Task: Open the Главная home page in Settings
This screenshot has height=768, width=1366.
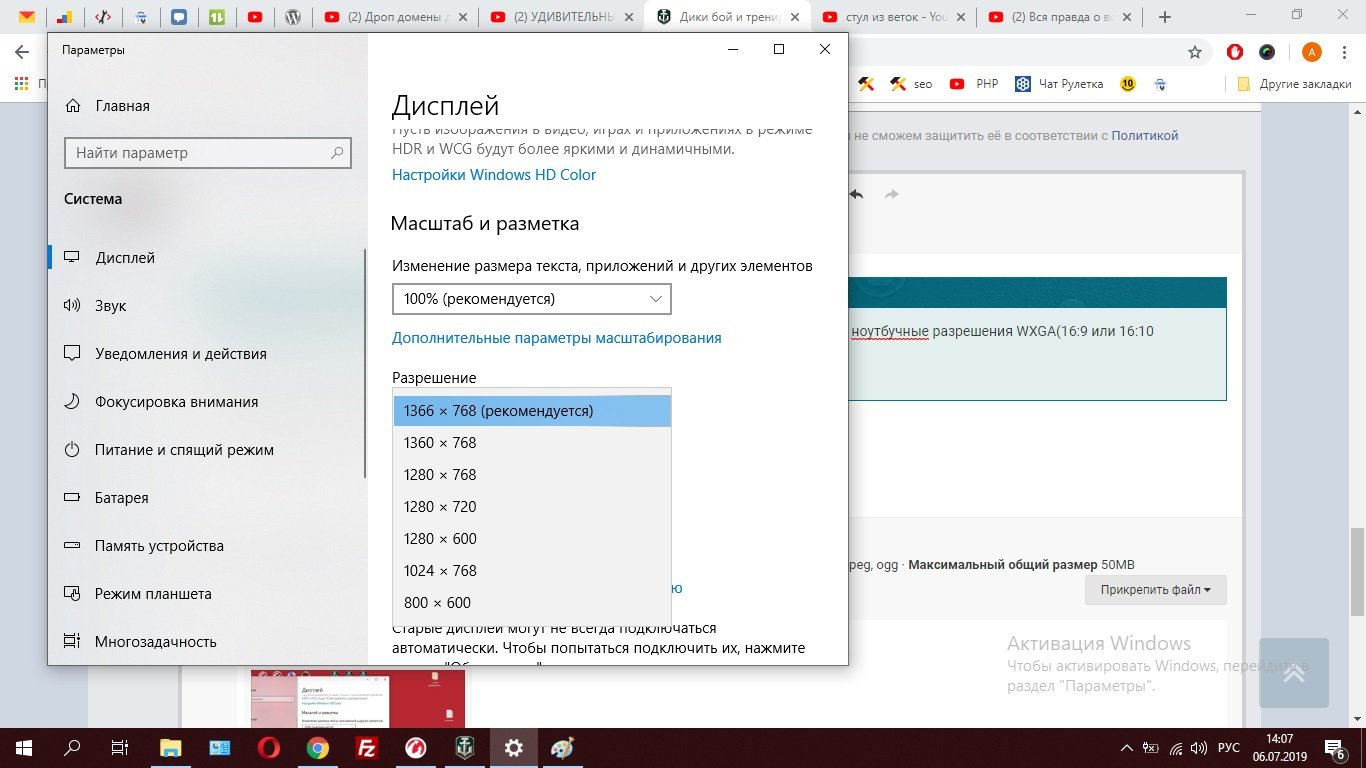Action: click(107, 106)
